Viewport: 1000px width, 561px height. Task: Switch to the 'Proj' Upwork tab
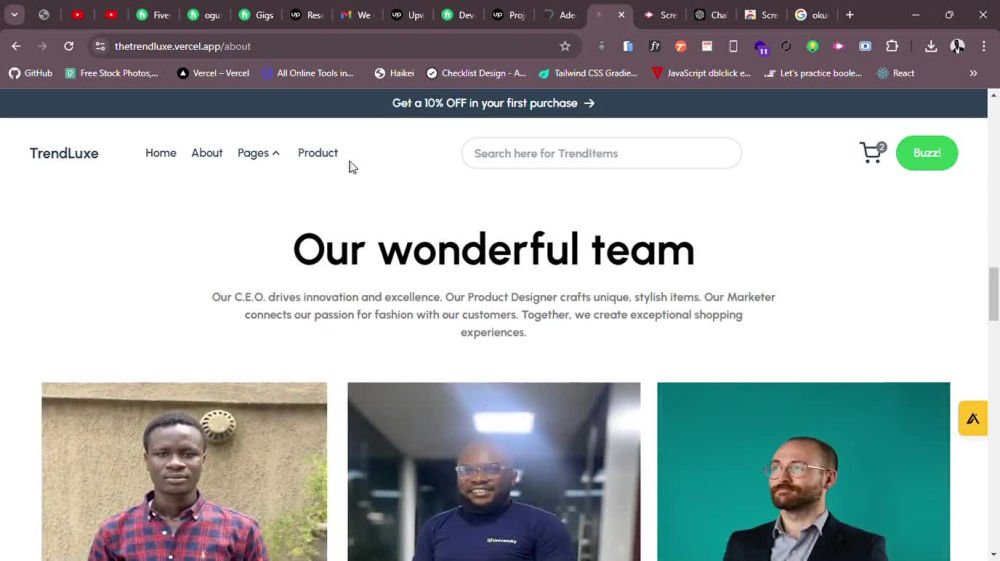(508, 15)
